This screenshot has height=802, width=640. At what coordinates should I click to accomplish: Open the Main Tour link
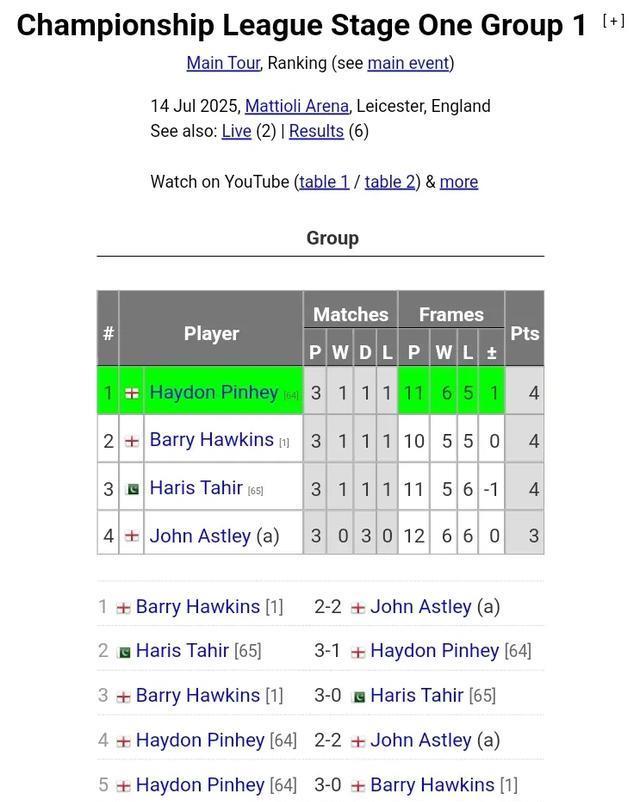(224, 63)
